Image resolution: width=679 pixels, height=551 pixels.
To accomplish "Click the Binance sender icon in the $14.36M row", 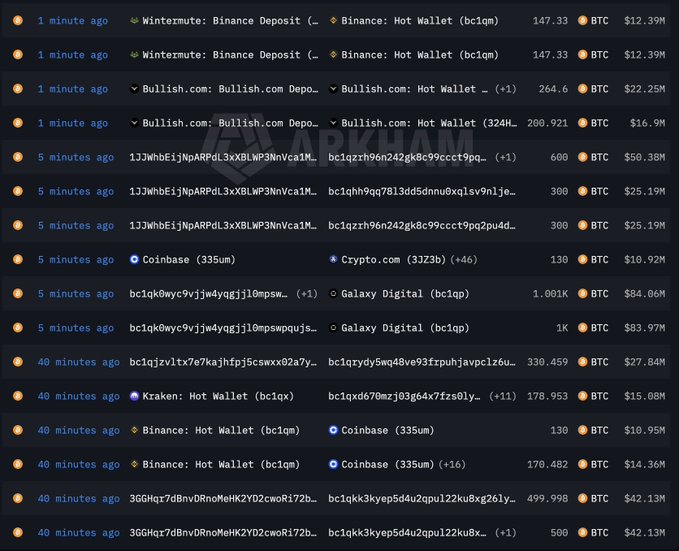I will pos(134,464).
